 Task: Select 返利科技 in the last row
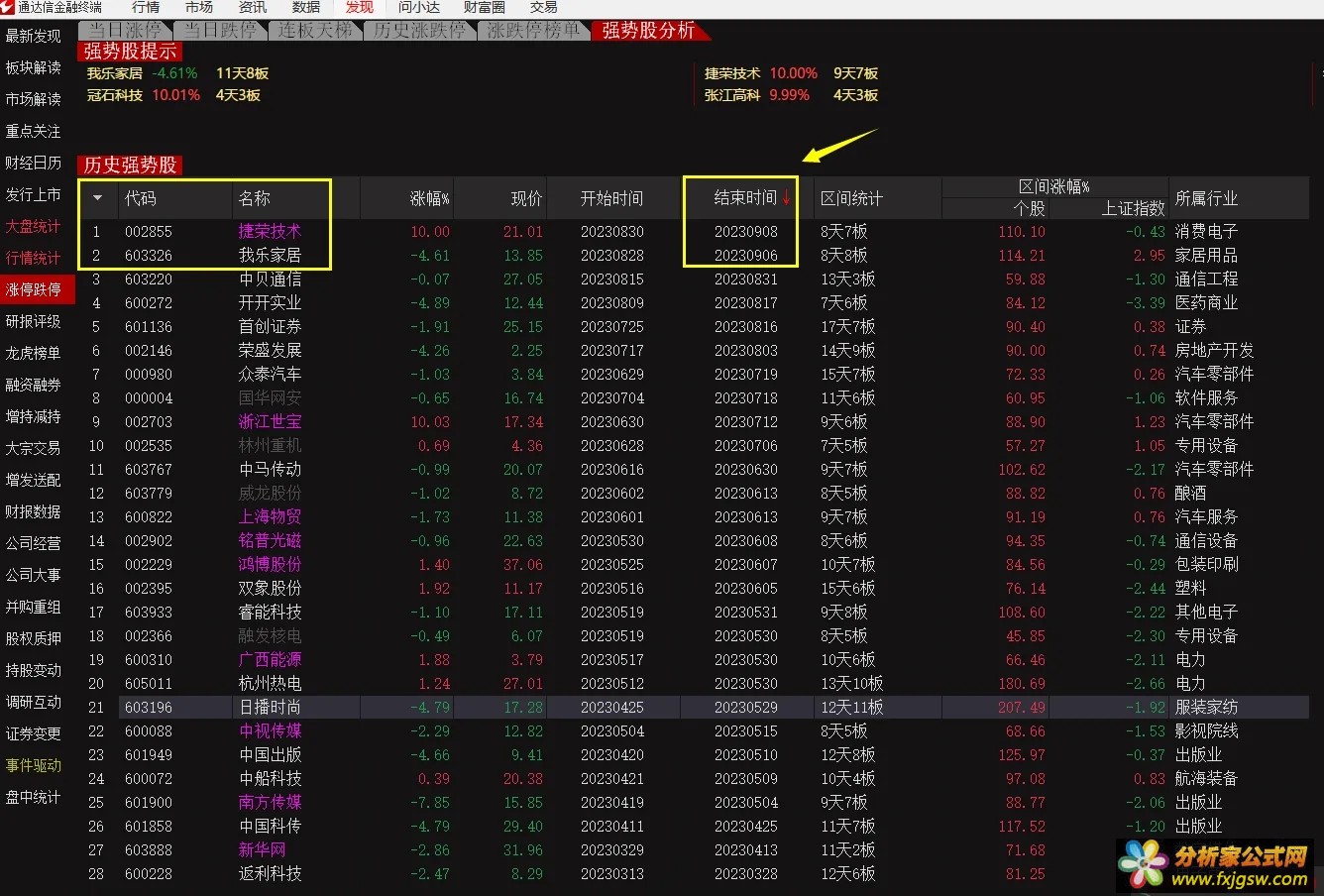tap(270, 873)
